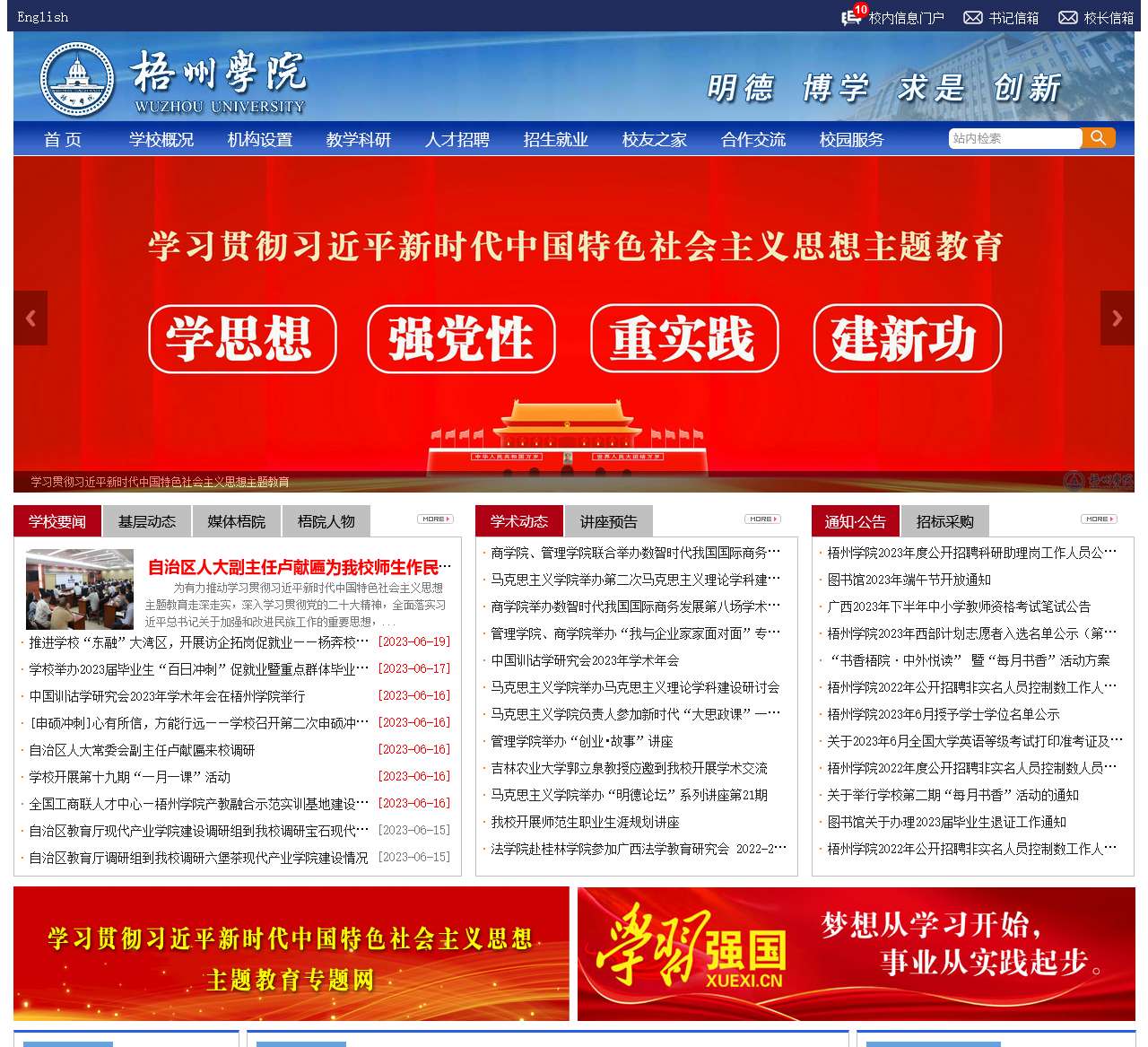Open 管理学院举办“创业•故事”讲座
Image resolution: width=1148 pixels, height=1047 pixels.
pos(582,741)
